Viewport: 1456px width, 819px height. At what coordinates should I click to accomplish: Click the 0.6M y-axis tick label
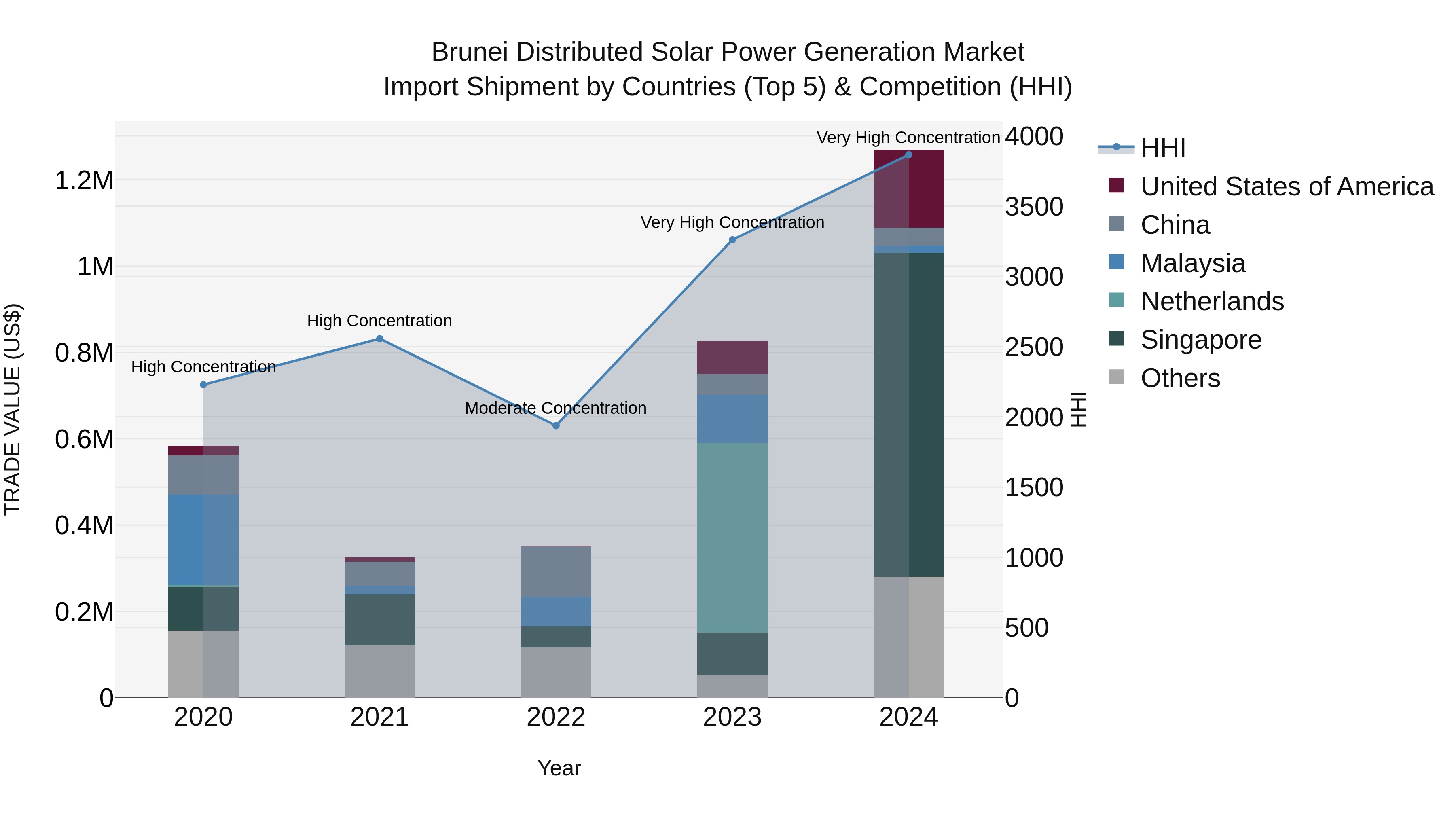[84, 439]
